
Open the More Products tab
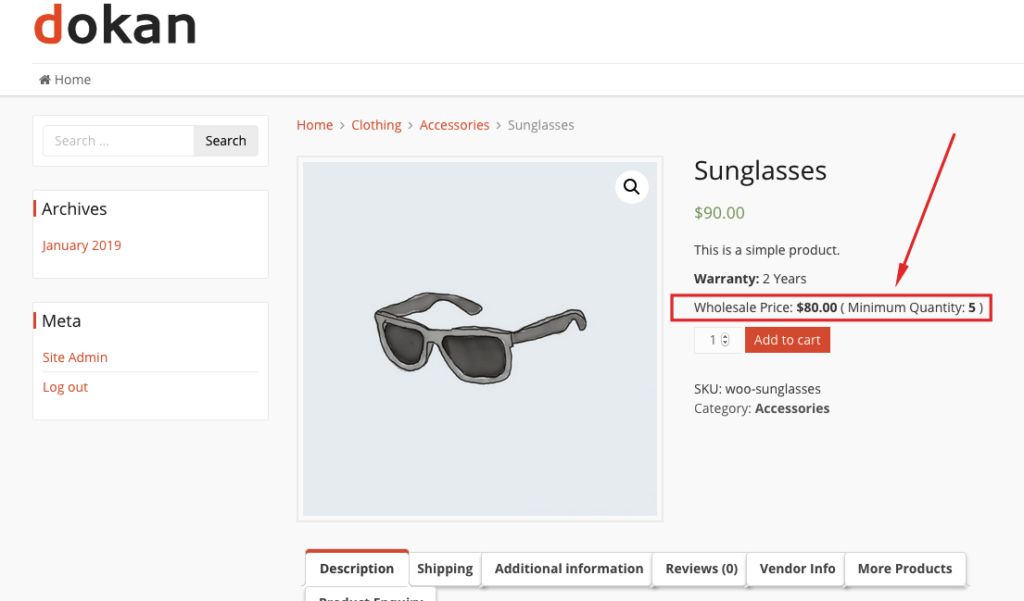click(905, 568)
